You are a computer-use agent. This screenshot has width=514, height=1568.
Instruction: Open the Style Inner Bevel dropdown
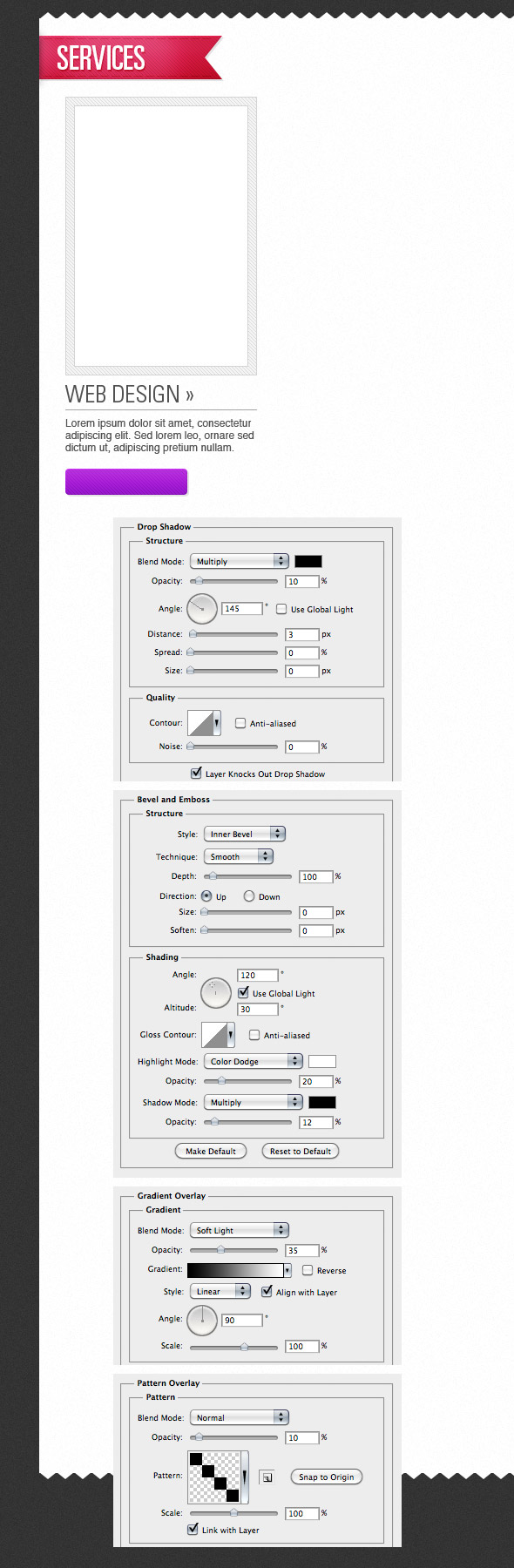pyautogui.click(x=245, y=834)
